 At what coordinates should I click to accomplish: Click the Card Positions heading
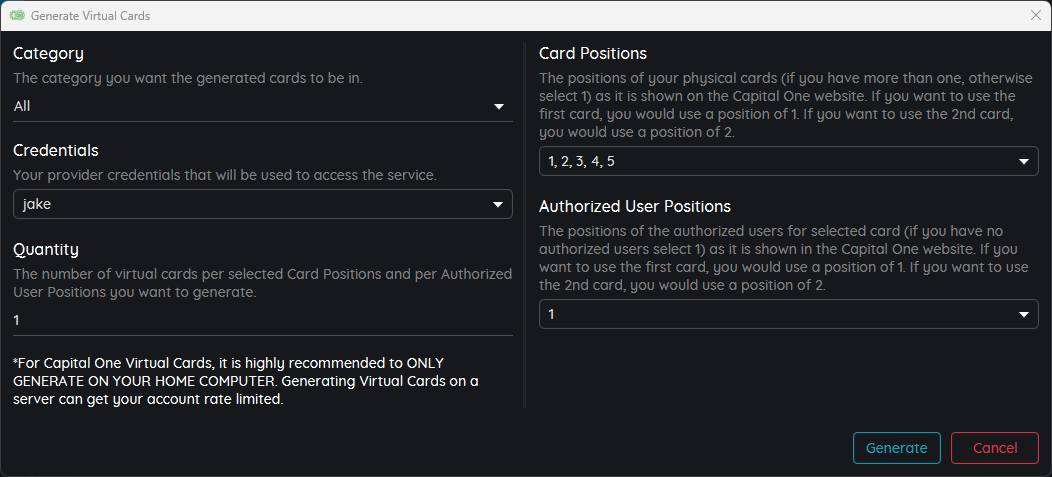click(593, 53)
